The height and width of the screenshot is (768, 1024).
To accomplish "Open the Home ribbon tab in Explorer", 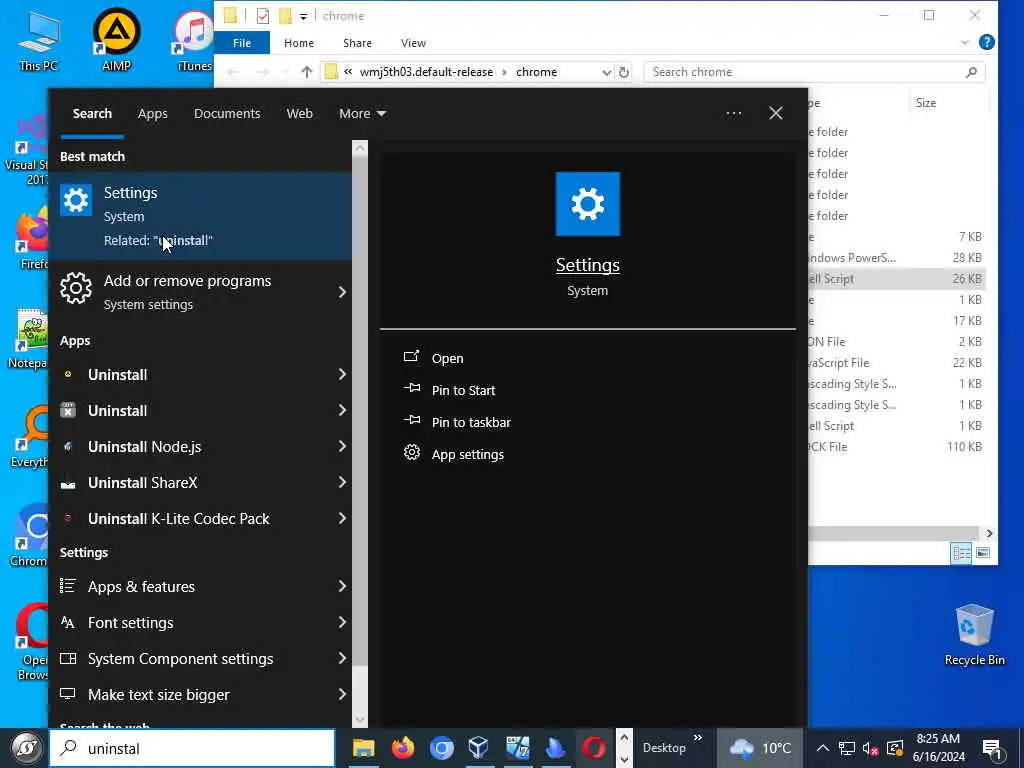I will click(x=298, y=42).
